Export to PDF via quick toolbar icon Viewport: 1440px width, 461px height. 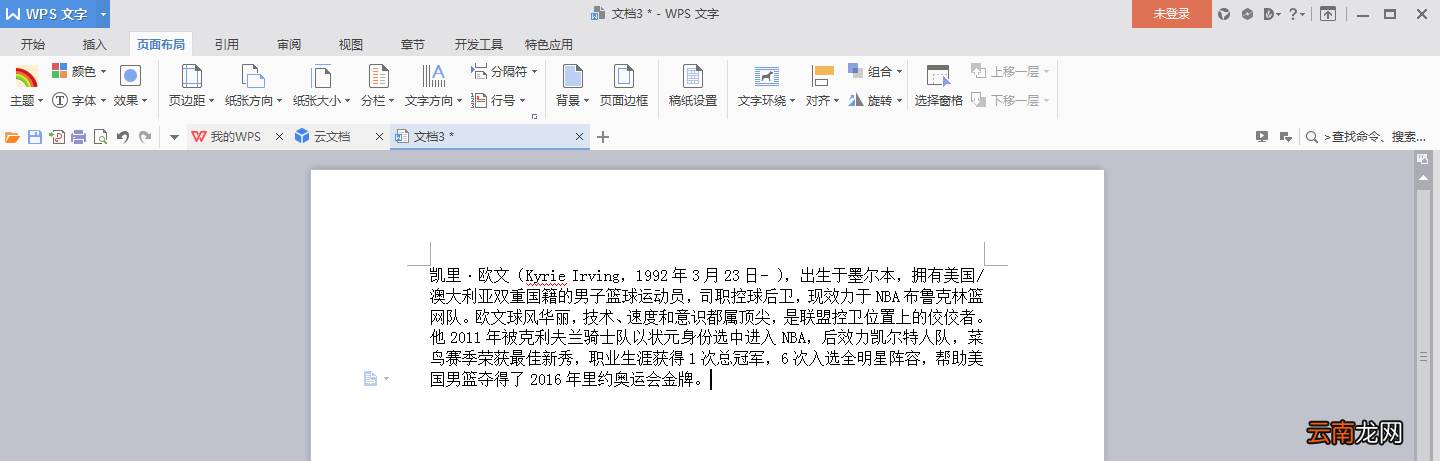(57, 137)
